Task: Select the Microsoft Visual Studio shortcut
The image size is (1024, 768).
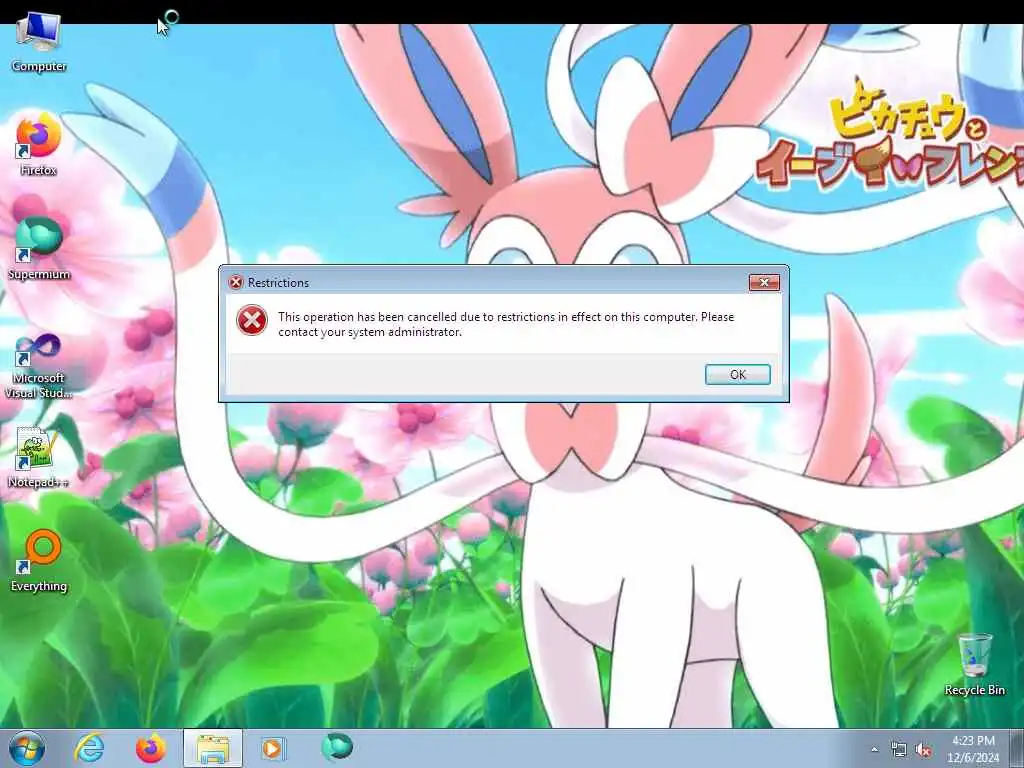Action: [39, 366]
